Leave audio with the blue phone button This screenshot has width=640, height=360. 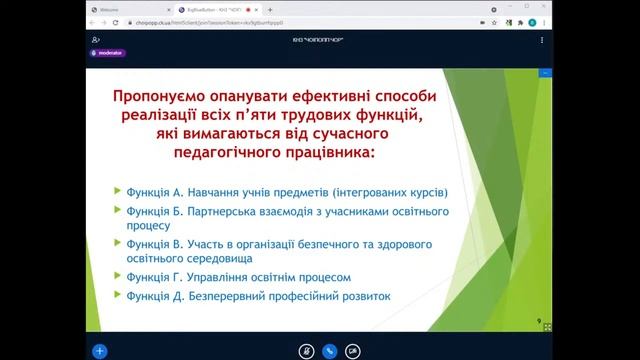tap(329, 351)
